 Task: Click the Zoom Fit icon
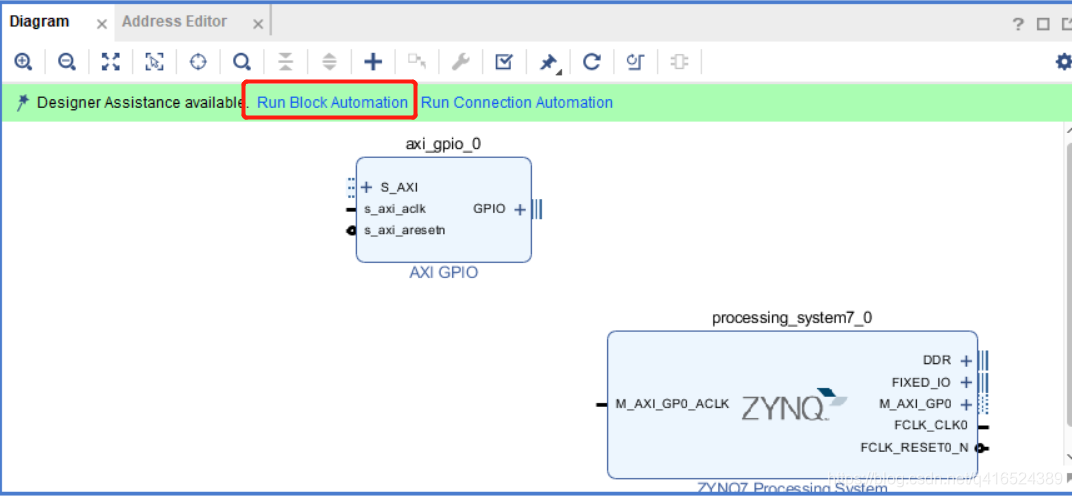(110, 62)
